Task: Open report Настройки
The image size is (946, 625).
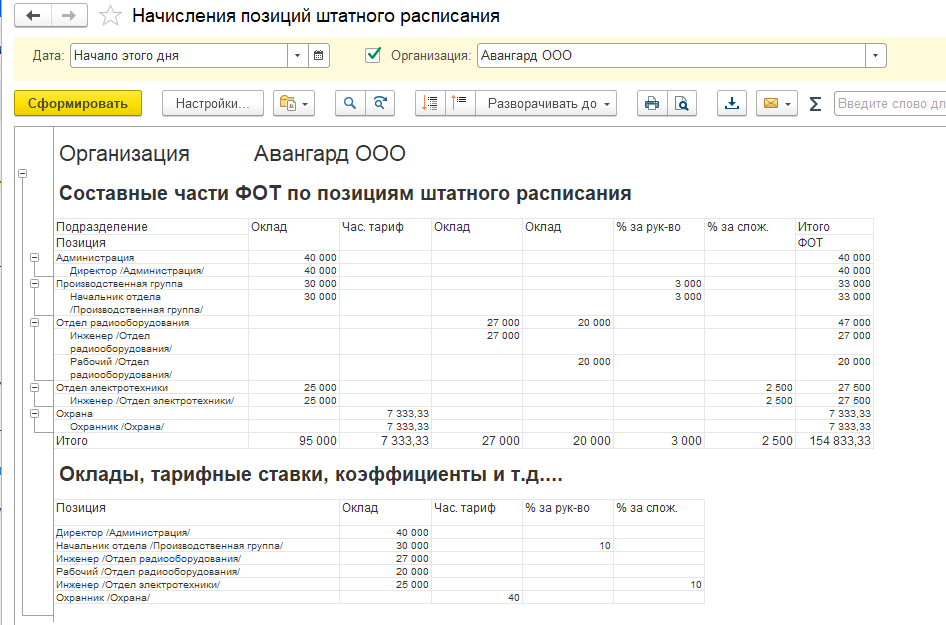Action: [x=212, y=103]
